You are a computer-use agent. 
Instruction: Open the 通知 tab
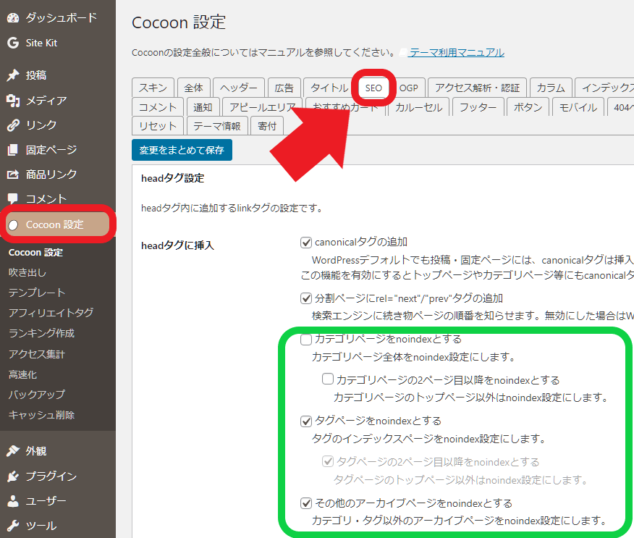(203, 107)
